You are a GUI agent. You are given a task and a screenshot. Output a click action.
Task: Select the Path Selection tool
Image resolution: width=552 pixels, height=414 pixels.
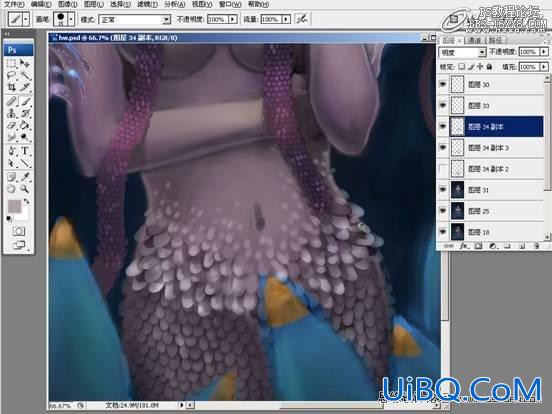[x=12, y=163]
